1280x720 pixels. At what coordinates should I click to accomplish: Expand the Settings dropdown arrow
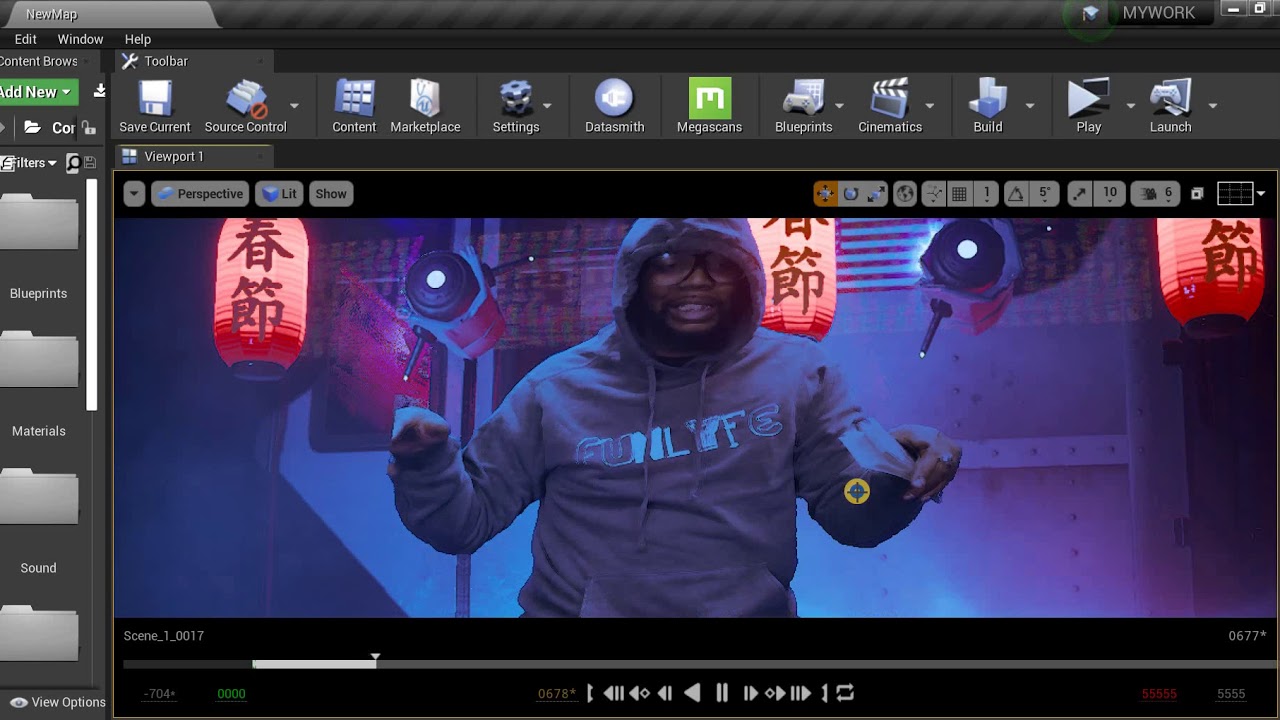click(546, 105)
